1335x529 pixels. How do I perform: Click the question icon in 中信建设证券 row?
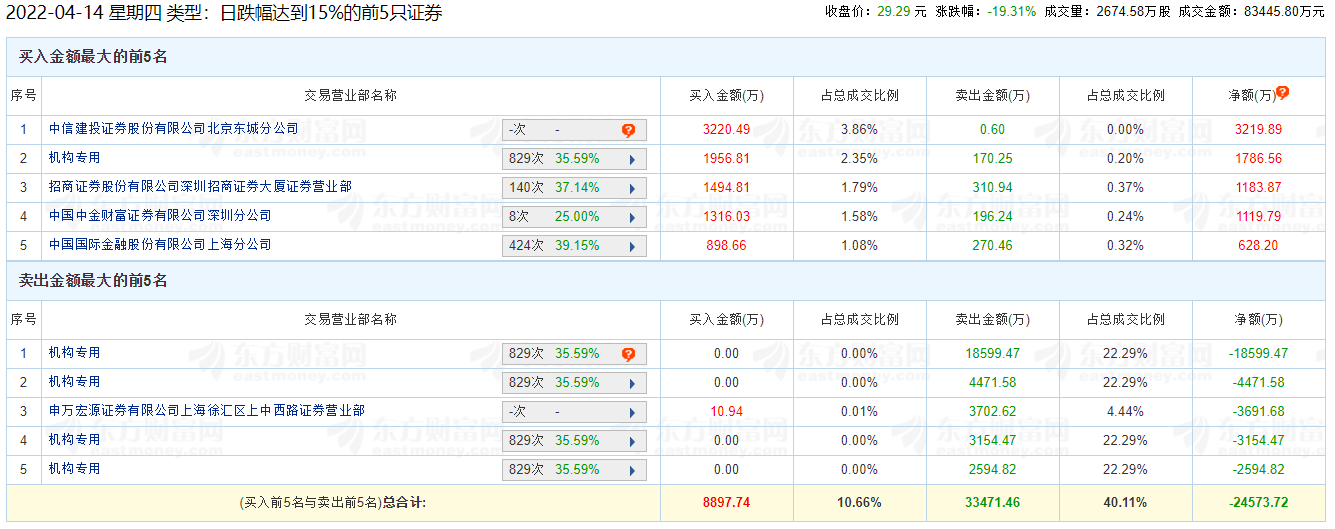click(x=628, y=130)
